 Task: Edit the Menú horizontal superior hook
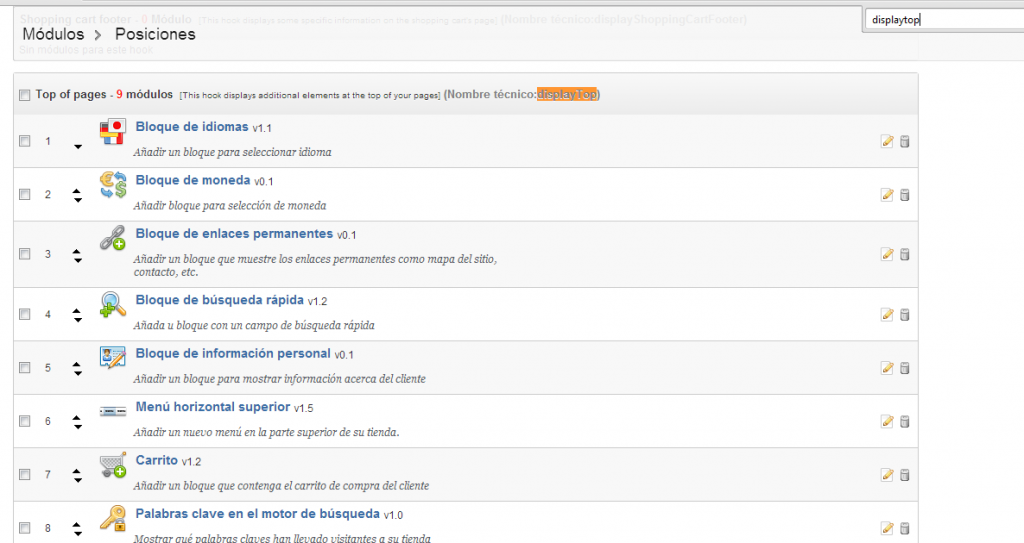[887, 421]
